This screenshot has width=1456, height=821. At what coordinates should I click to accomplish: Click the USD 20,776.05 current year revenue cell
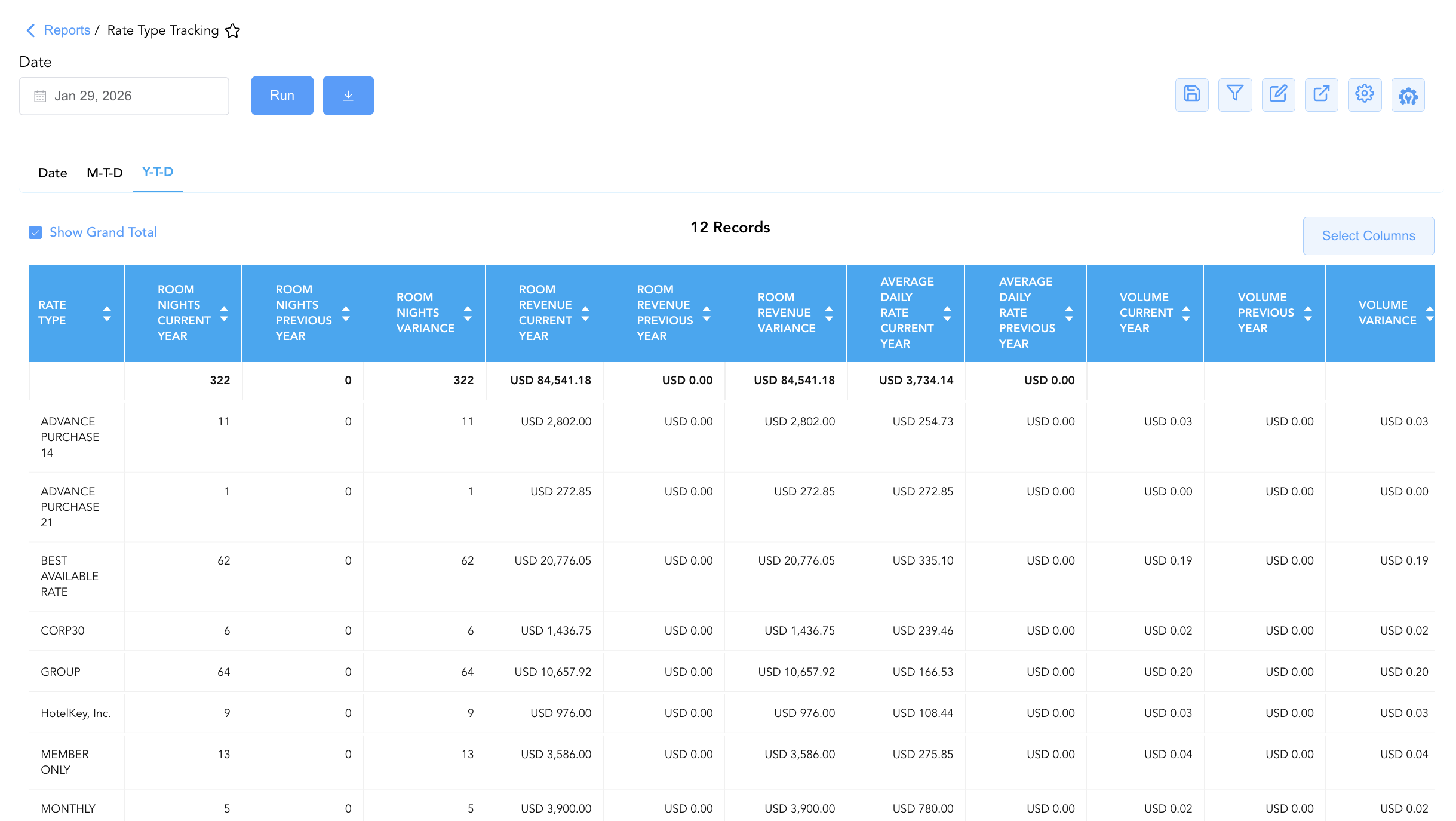(x=552, y=560)
